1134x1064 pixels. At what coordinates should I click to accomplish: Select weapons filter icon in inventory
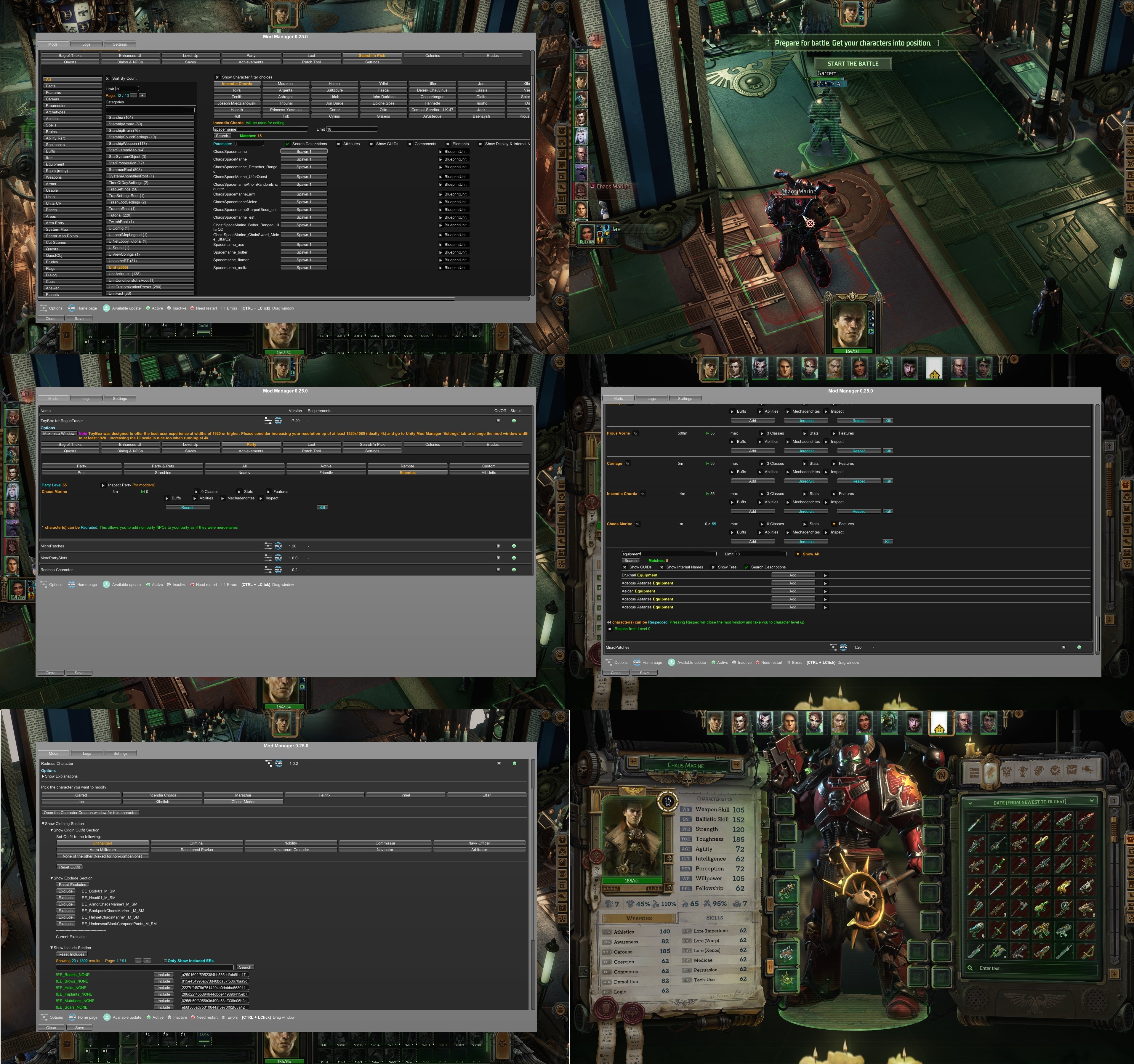coord(991,772)
